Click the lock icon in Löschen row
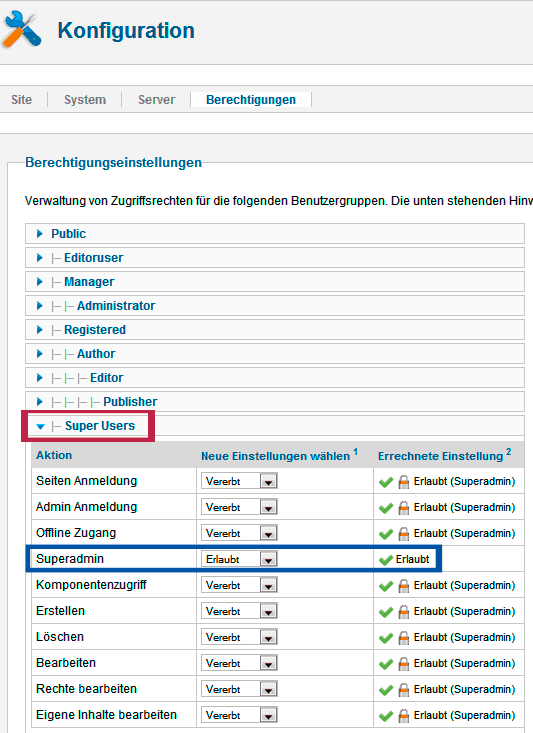This screenshot has height=733, width=533. point(403,638)
